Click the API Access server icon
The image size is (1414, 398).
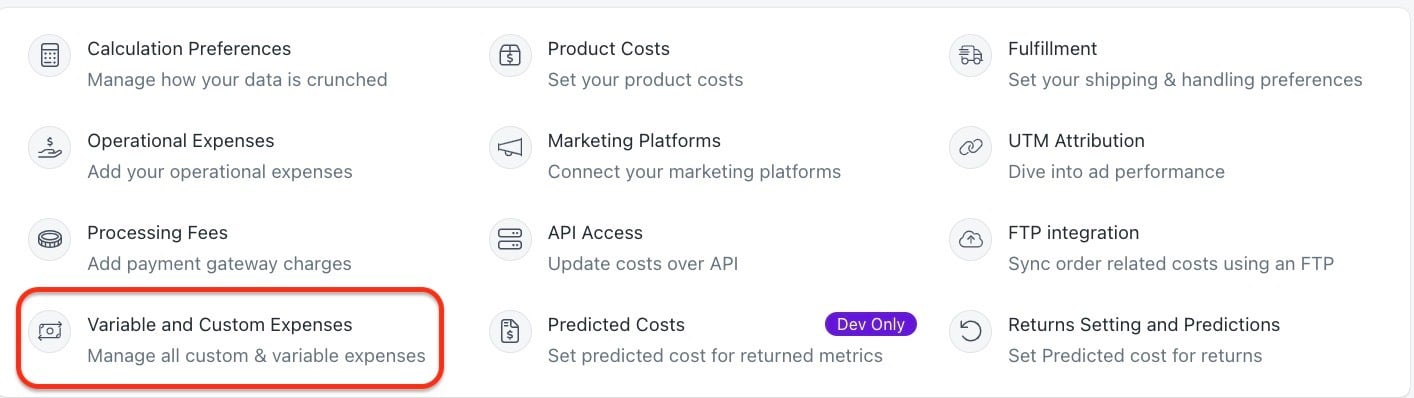click(x=510, y=239)
